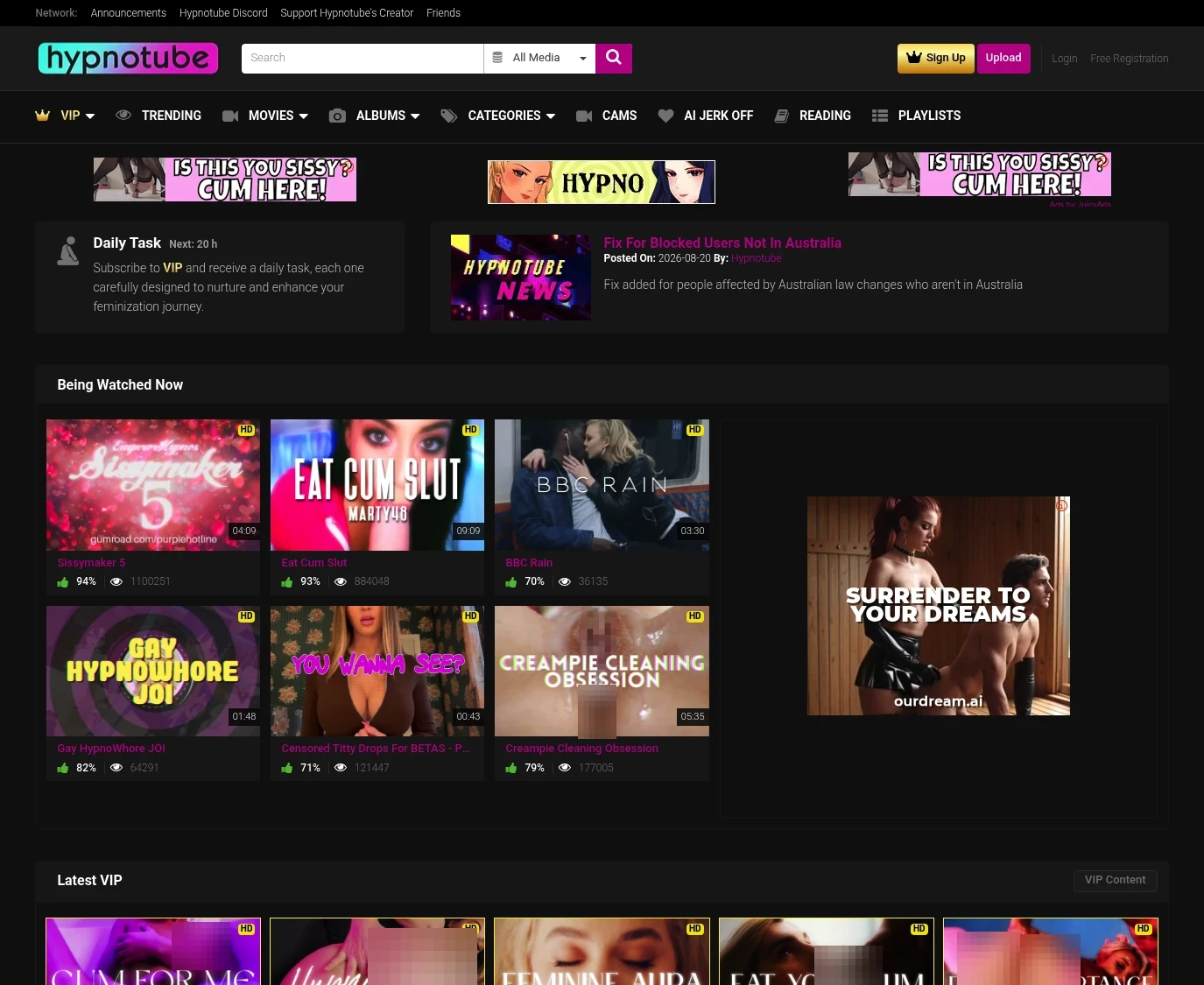Expand the Movies menu caret
The width and height of the screenshot is (1204, 985).
(x=304, y=116)
